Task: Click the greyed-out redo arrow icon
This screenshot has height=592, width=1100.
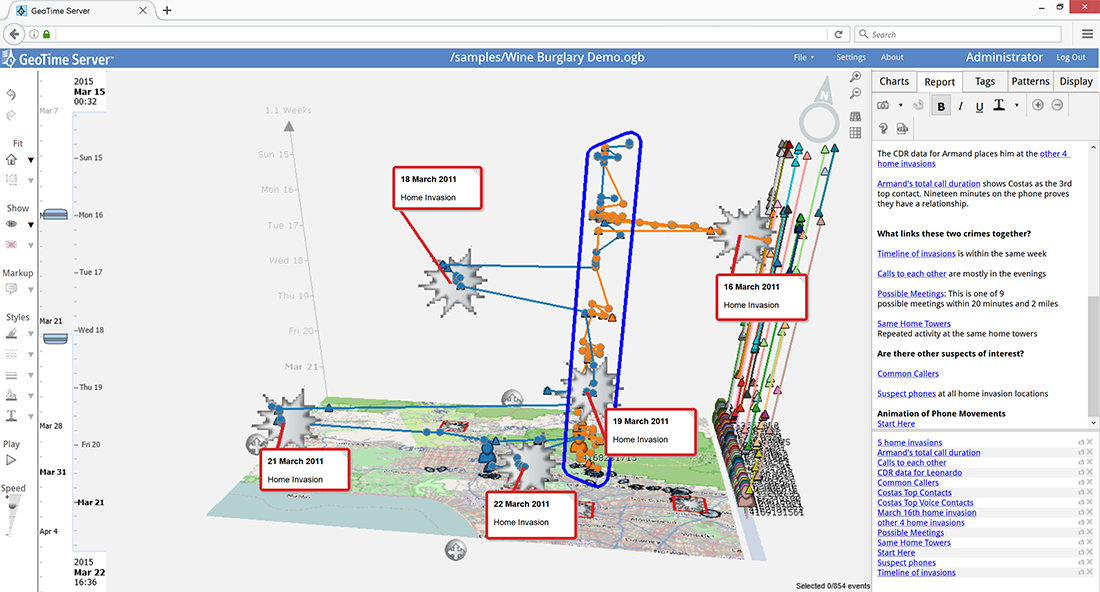Action: [11, 115]
